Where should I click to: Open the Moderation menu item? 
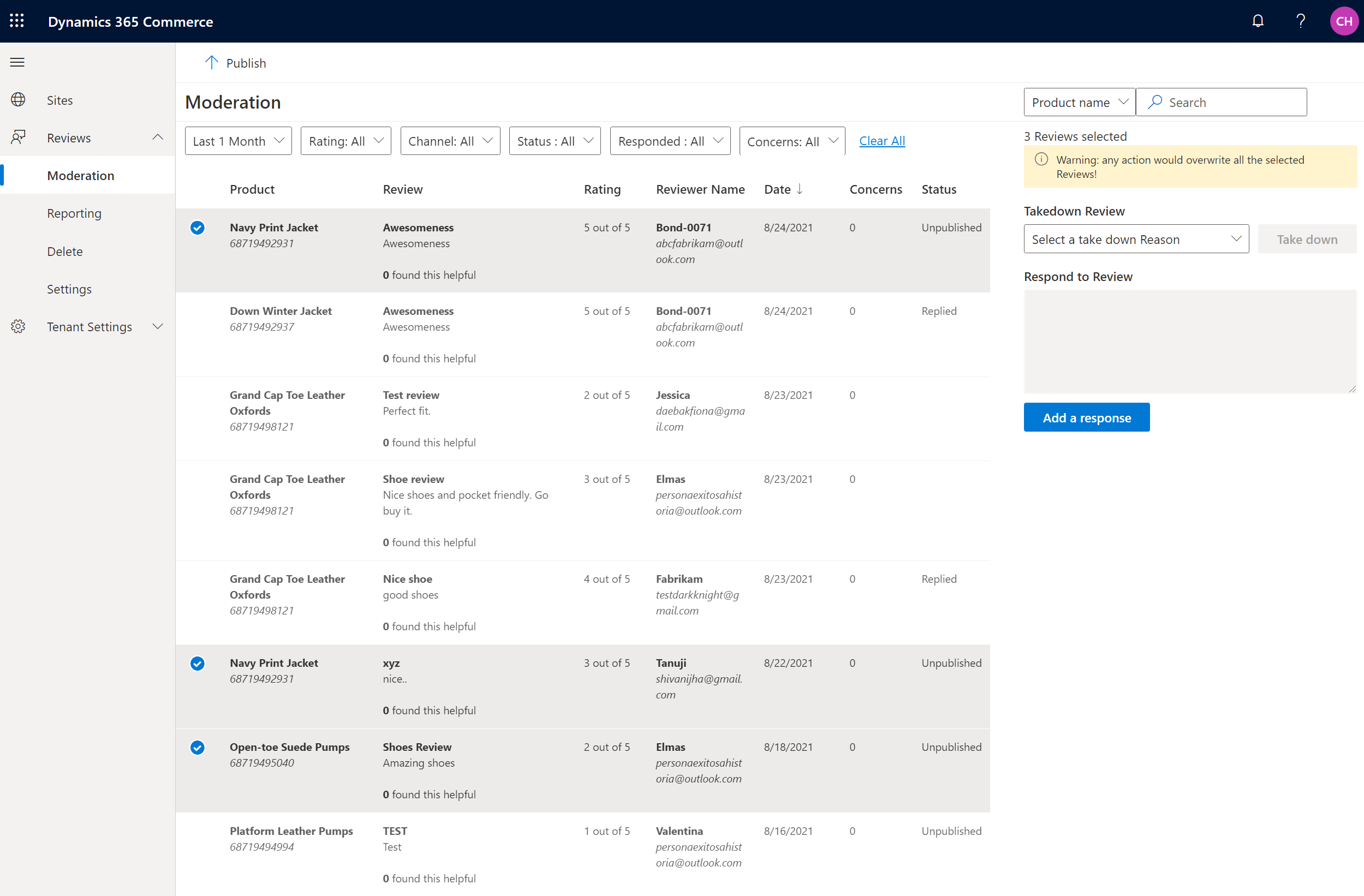pos(80,174)
